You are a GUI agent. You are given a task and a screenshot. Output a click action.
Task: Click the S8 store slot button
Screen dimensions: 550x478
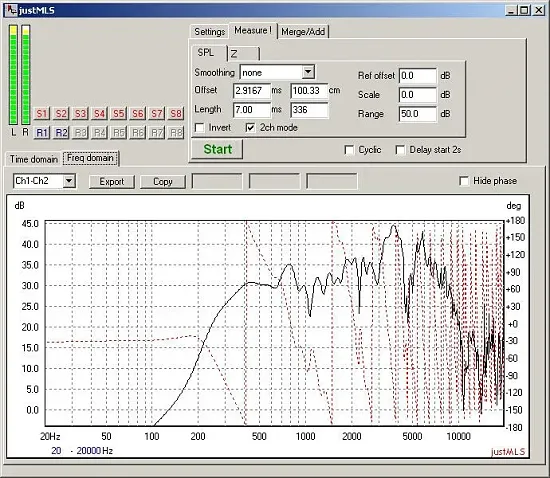pyautogui.click(x=176, y=114)
